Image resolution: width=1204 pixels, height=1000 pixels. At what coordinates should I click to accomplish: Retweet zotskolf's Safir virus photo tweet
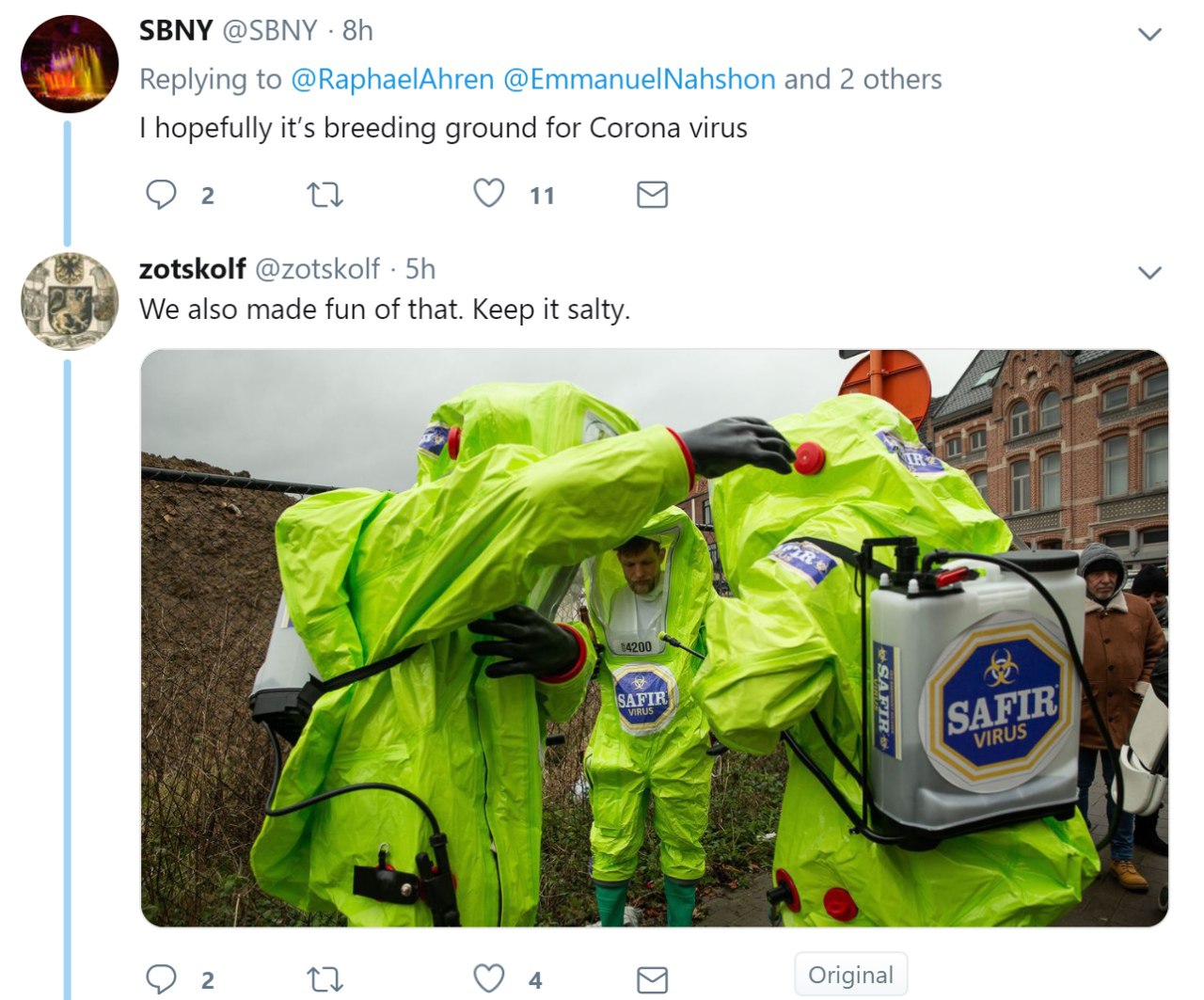click(x=325, y=979)
